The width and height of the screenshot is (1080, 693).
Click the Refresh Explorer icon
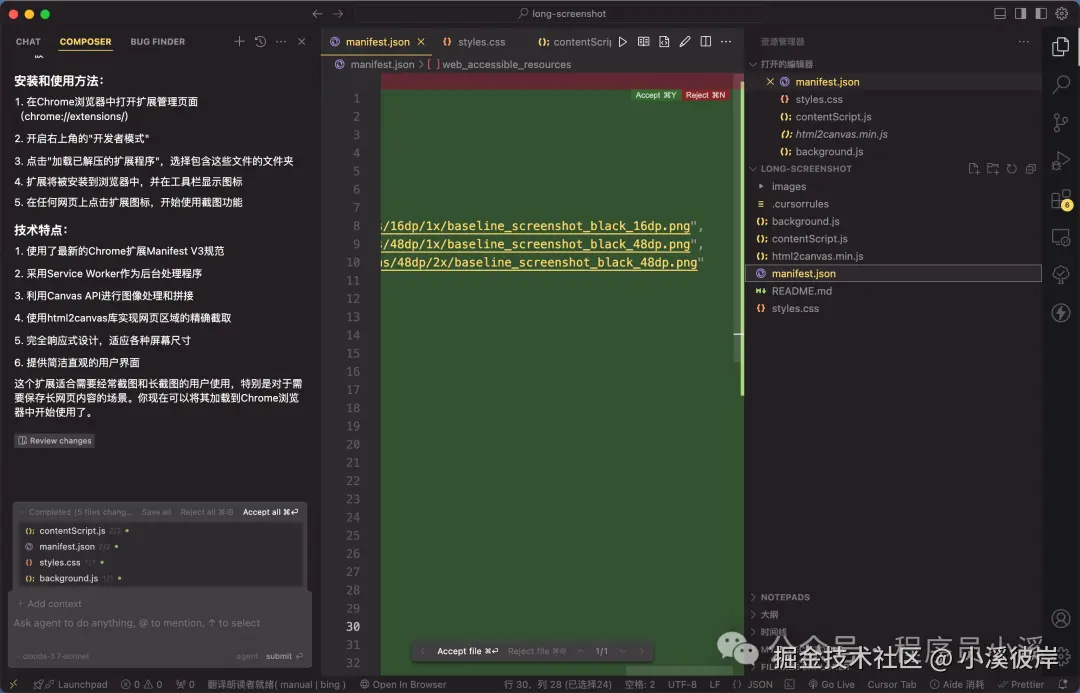tap(1011, 169)
